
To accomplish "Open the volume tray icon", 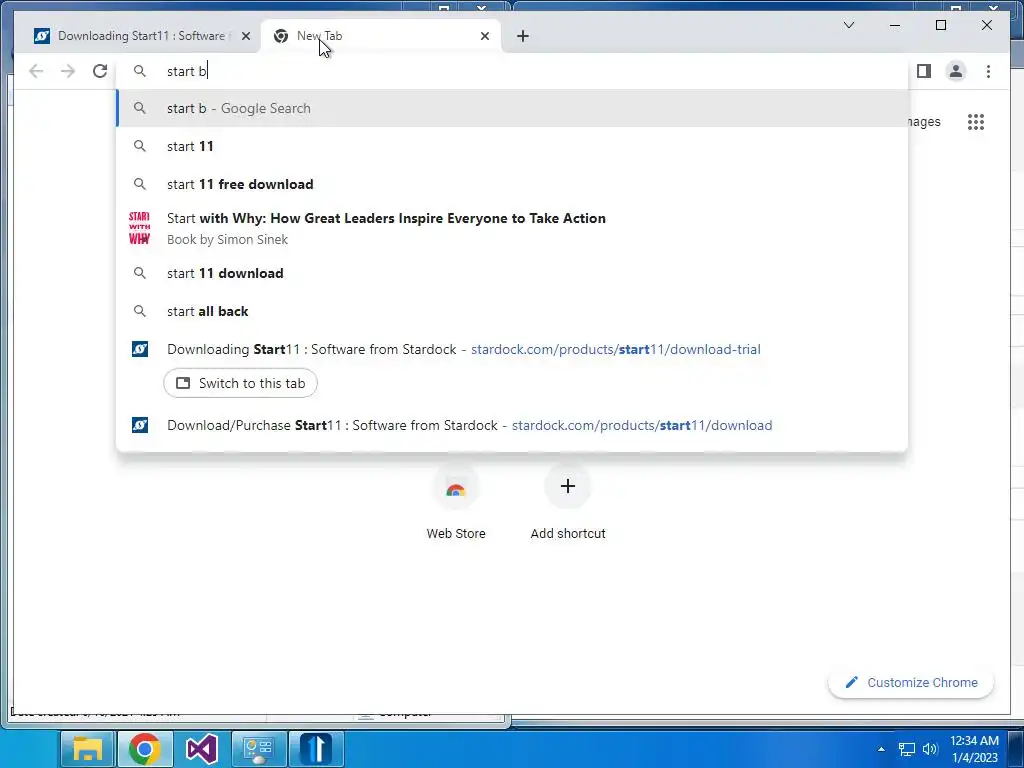I will click(x=931, y=749).
